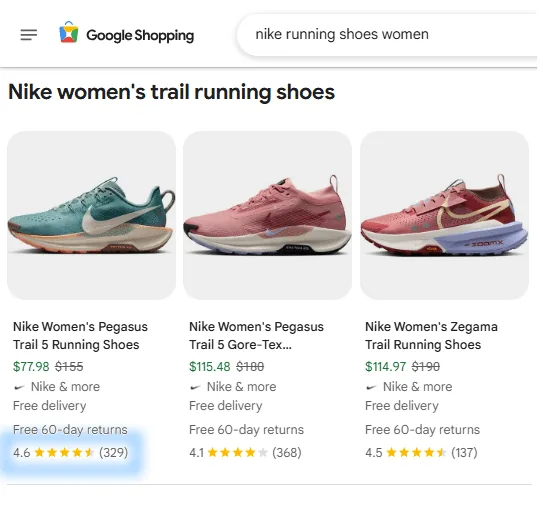Screen dimensions: 543x506
Task: Open the hamburger menu icon
Action: 29,35
